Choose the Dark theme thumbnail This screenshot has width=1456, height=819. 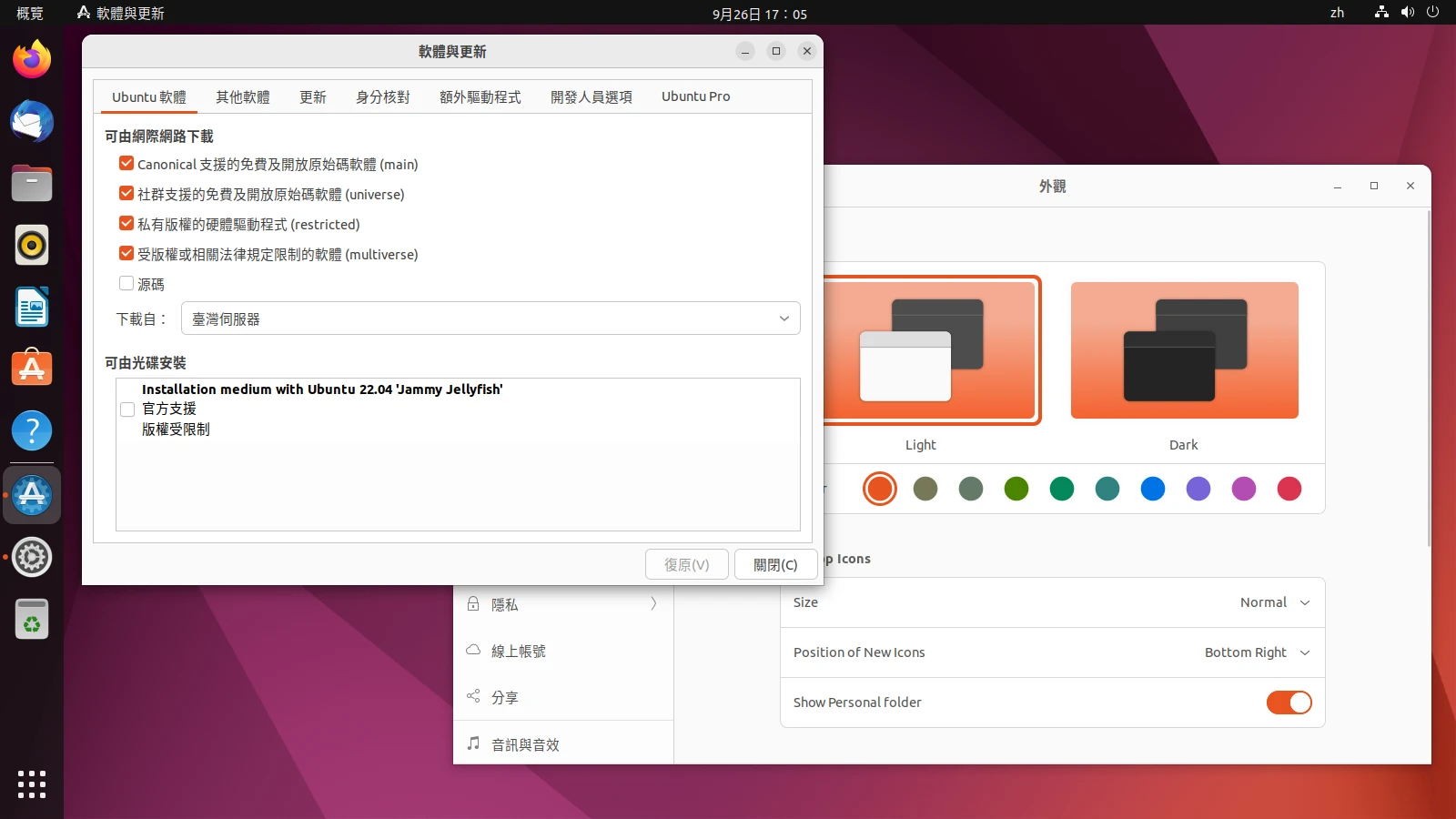click(x=1184, y=350)
